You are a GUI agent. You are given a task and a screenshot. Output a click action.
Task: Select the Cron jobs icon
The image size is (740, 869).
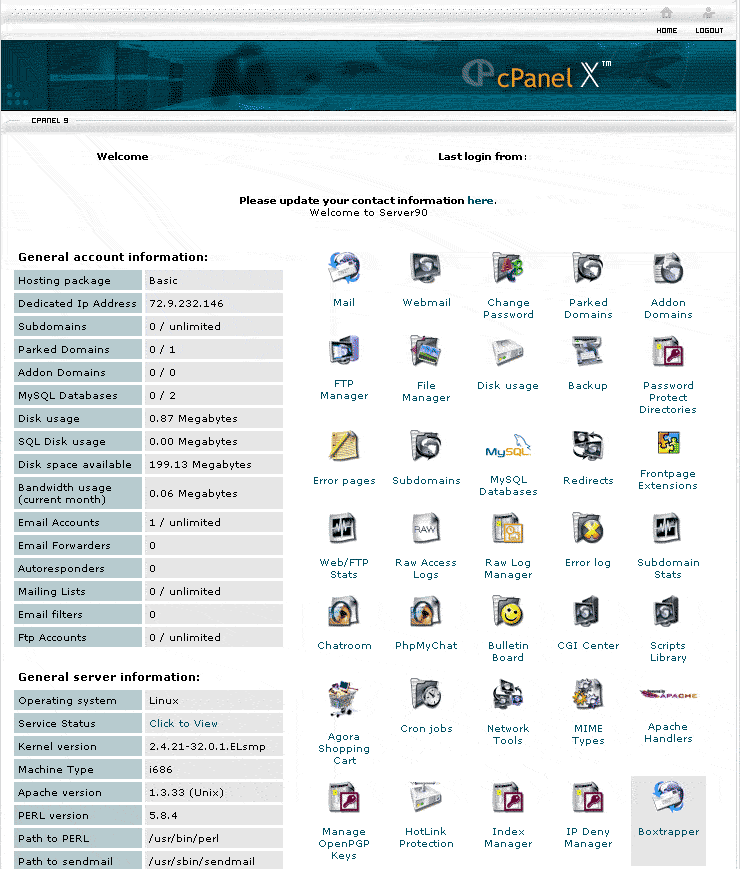[x=426, y=694]
